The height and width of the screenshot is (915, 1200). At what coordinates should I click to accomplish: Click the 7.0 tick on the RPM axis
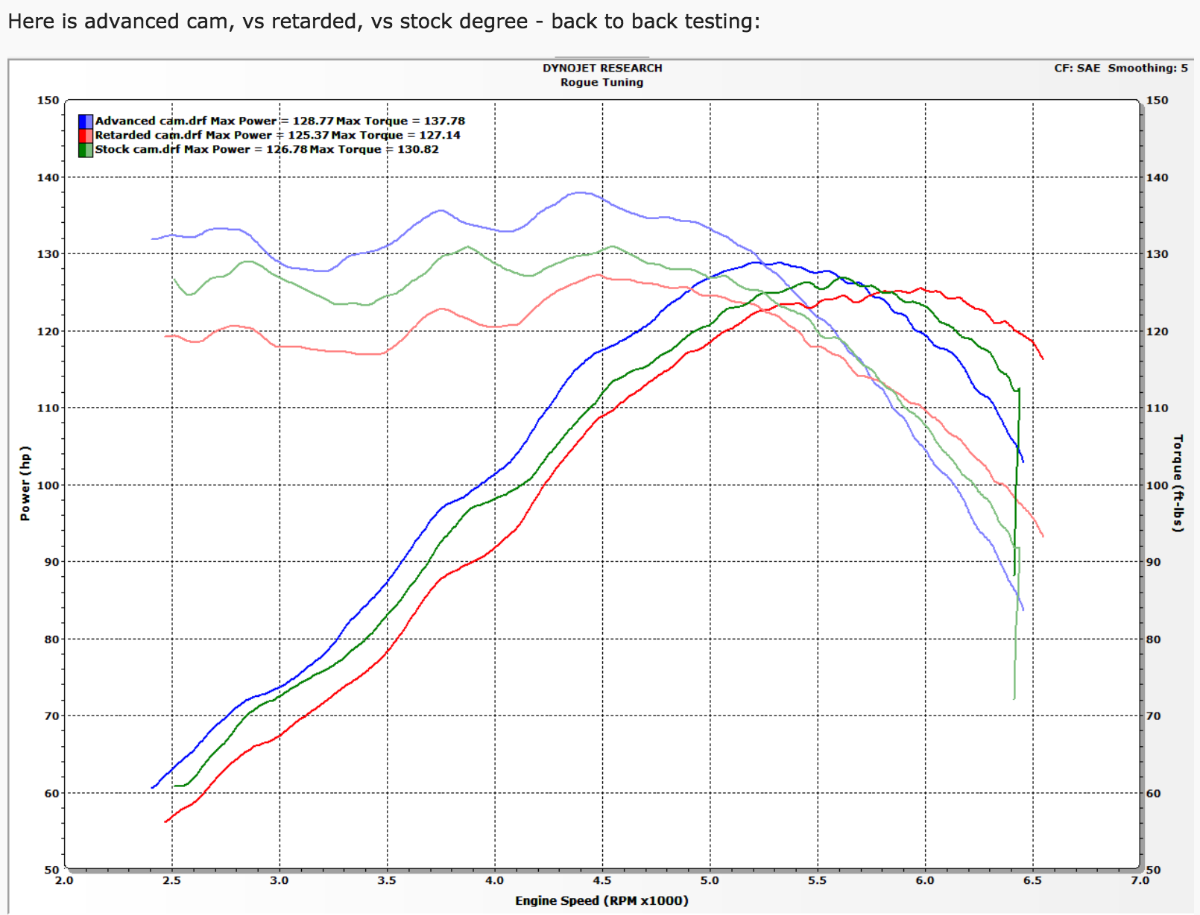(1139, 882)
